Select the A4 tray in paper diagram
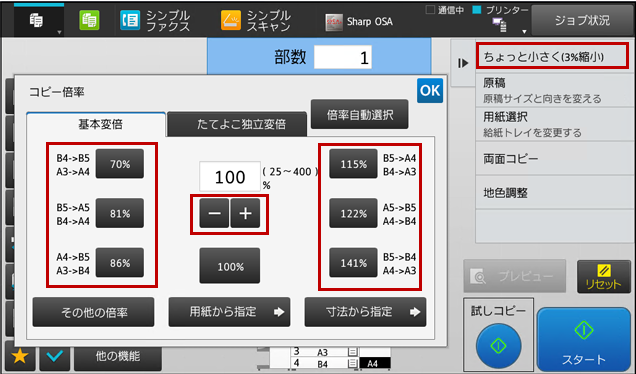This screenshot has width=636, height=374. point(375,363)
